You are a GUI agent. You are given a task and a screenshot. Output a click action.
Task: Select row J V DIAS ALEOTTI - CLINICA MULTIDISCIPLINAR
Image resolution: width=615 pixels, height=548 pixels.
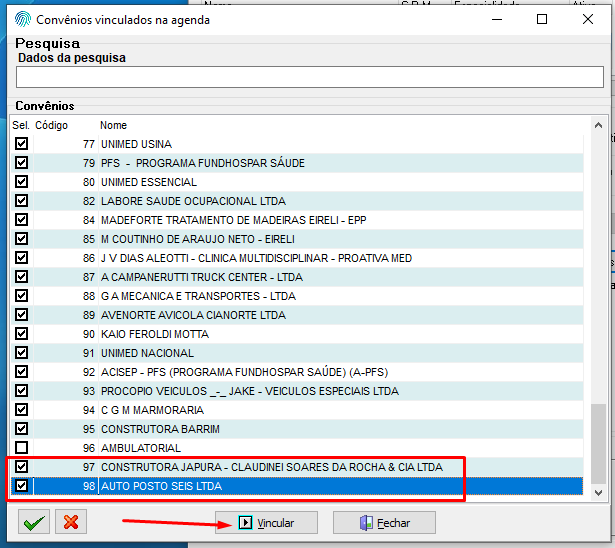297,258
